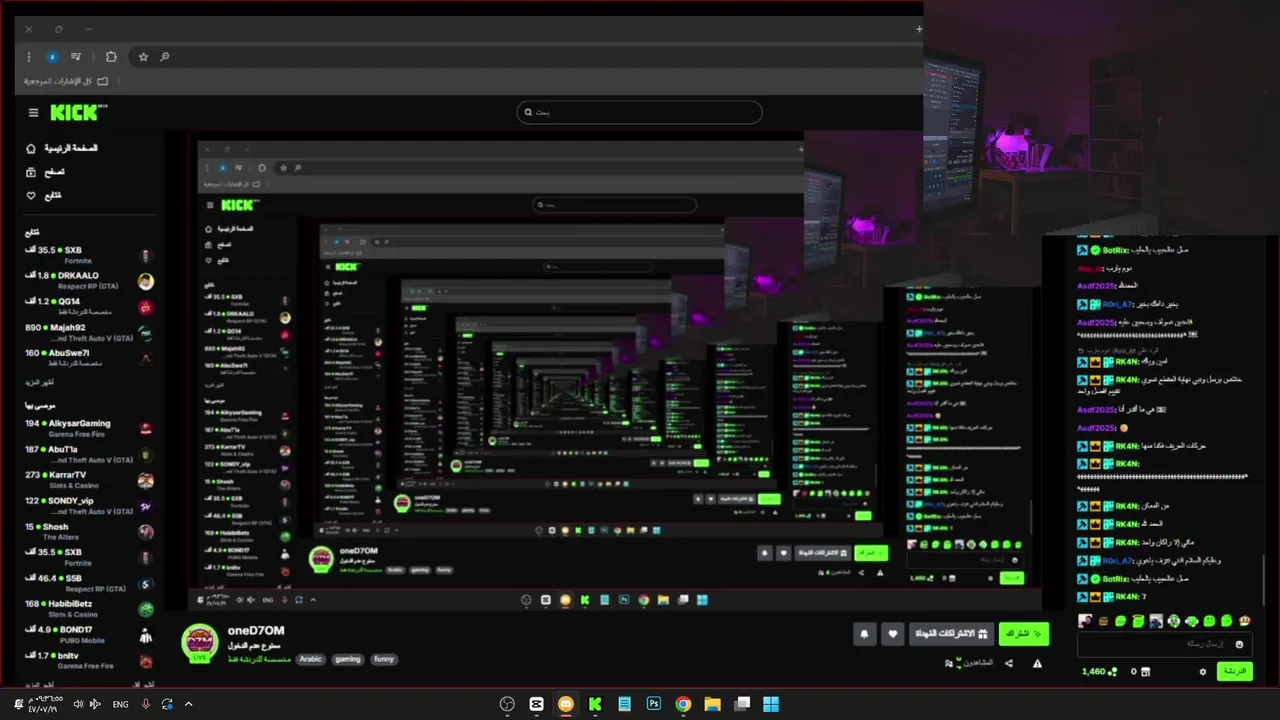The height and width of the screenshot is (720, 1280).
Task: Click the warning triangle report icon
Action: coord(1037,663)
